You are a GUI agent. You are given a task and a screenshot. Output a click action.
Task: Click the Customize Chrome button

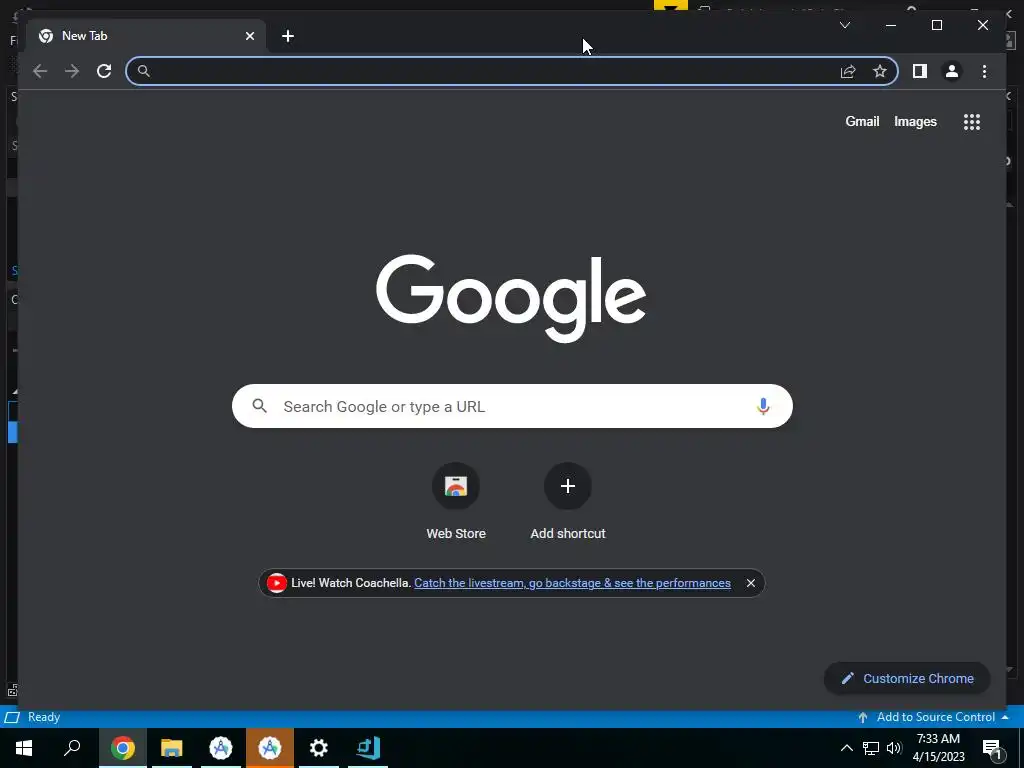(907, 679)
